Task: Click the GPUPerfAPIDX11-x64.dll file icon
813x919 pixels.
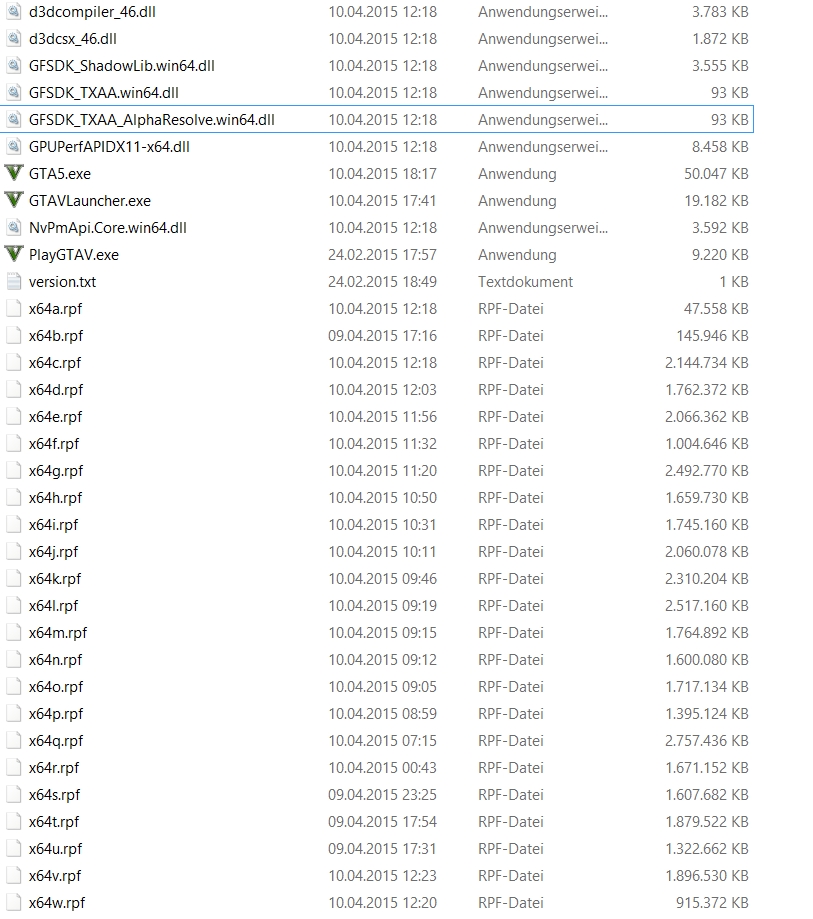Action: tap(13, 147)
